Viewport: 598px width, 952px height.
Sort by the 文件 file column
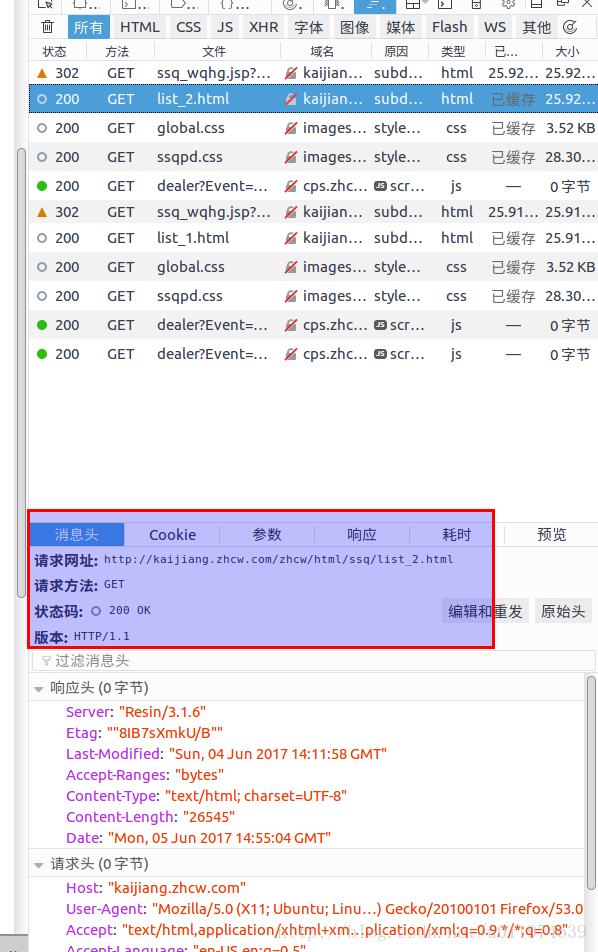click(214, 52)
